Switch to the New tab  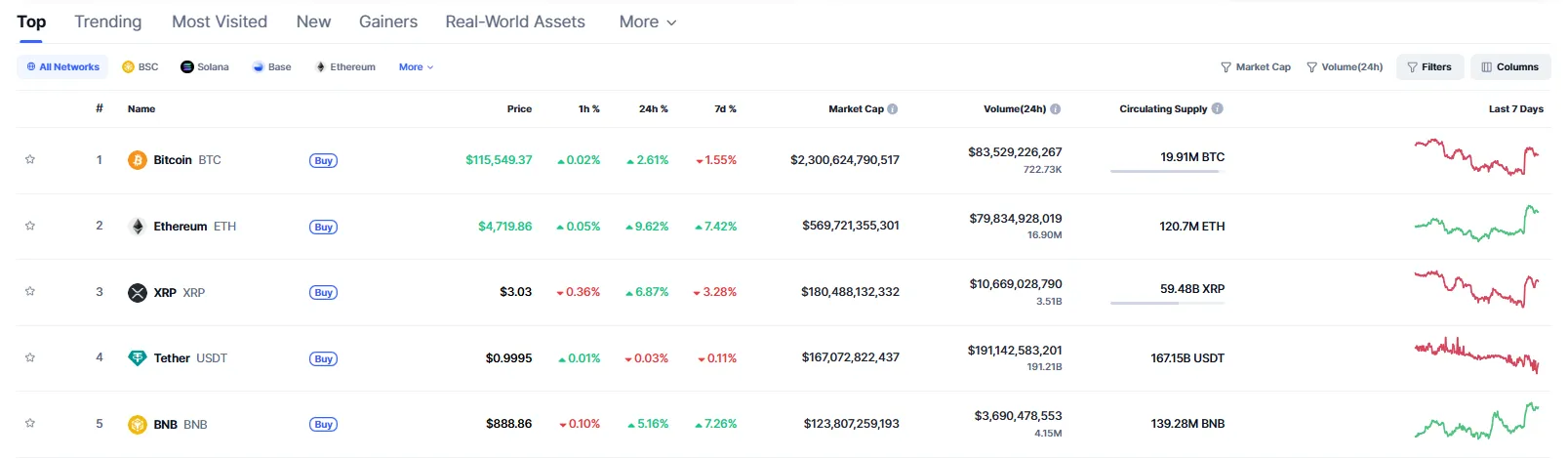click(x=313, y=21)
